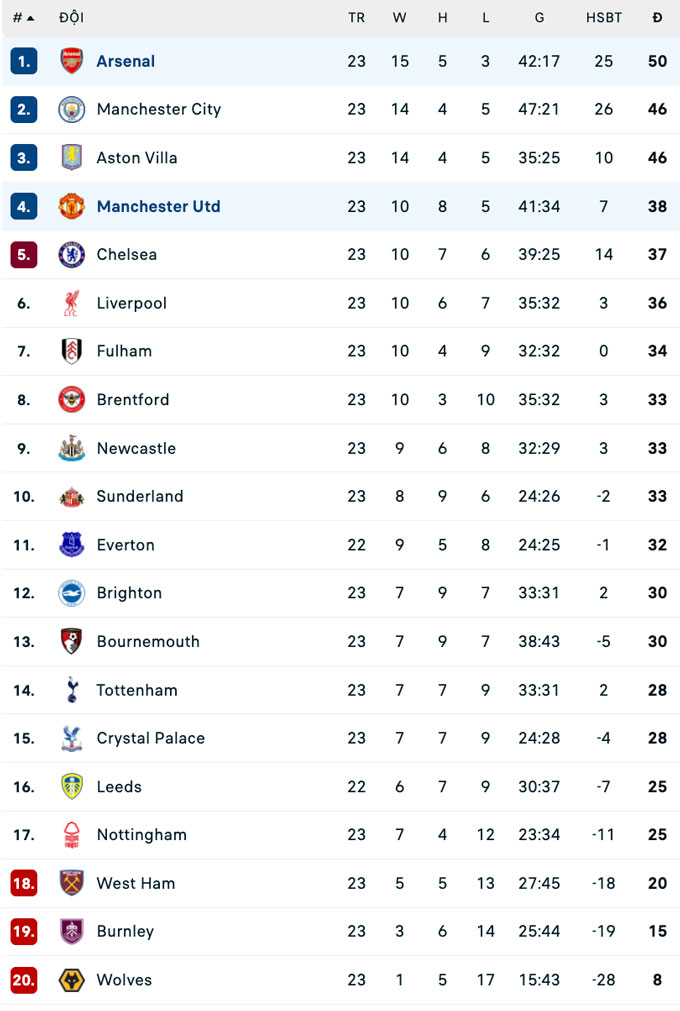Click the Aston Villa crest icon
The image size is (680, 1011).
(72, 158)
